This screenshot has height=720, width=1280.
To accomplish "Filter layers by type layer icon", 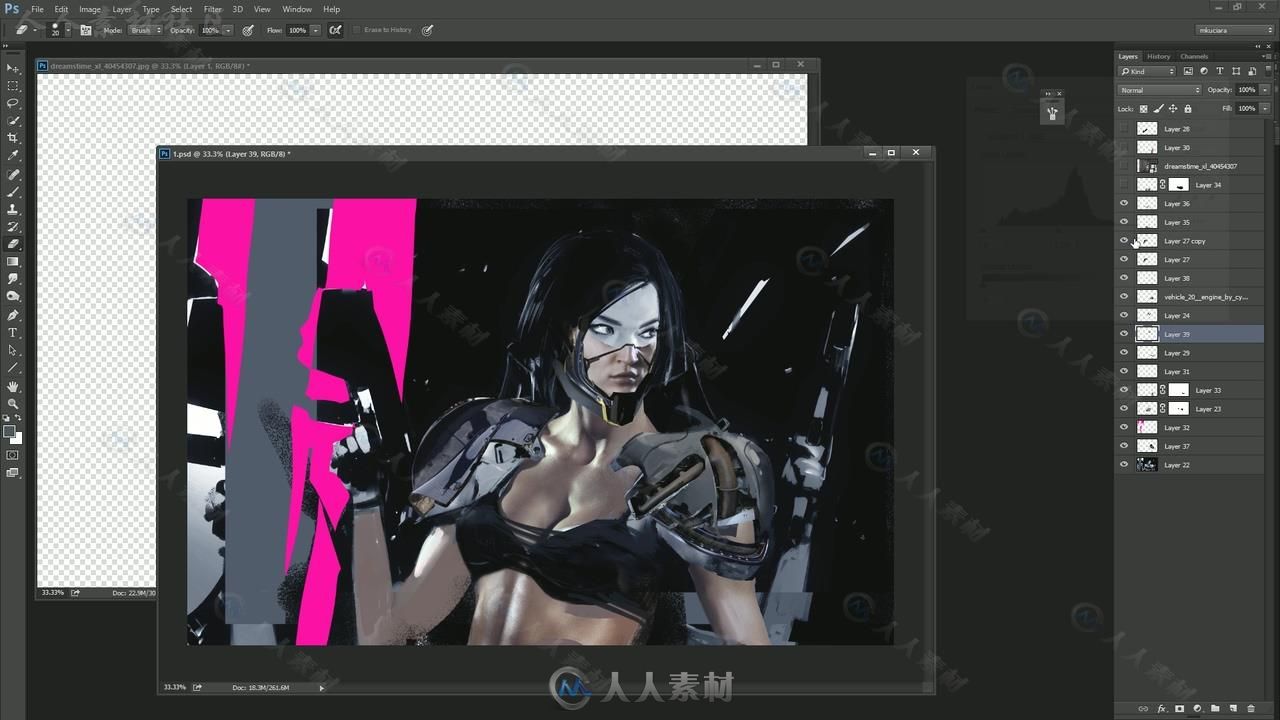I will pyautogui.click(x=1220, y=71).
